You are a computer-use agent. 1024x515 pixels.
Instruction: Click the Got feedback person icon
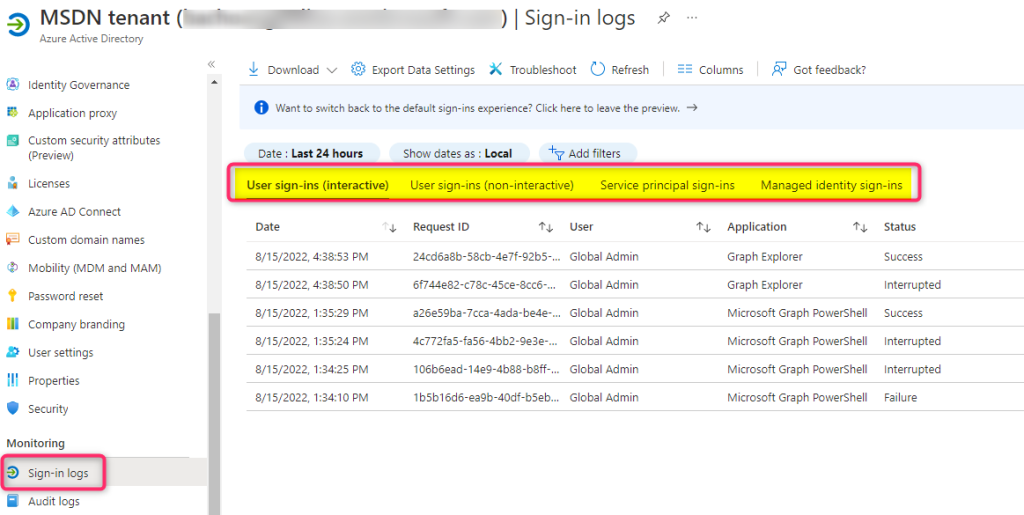(778, 69)
